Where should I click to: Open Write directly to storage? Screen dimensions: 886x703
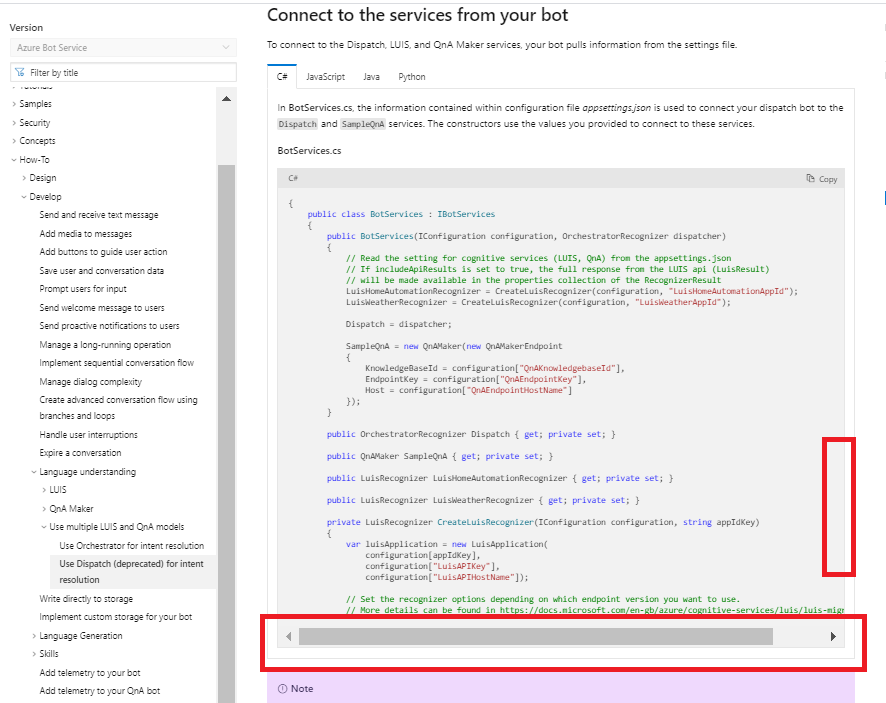click(x=86, y=598)
